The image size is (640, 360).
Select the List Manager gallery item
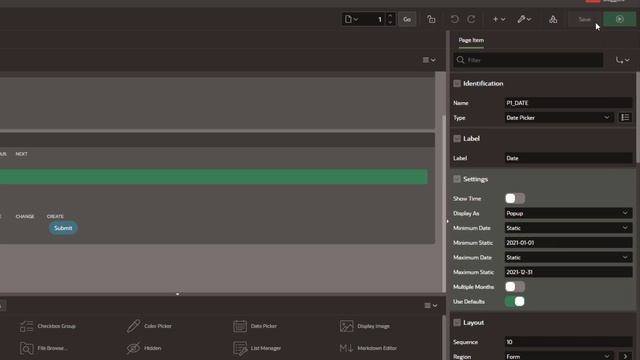(x=257, y=348)
